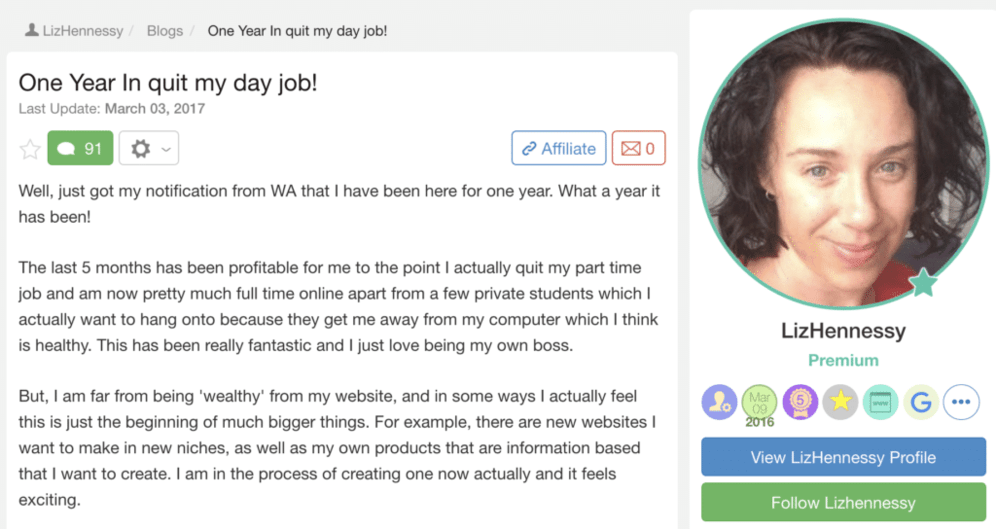
Task: Click the purple number 5 ribbon badge
Action: tap(800, 402)
